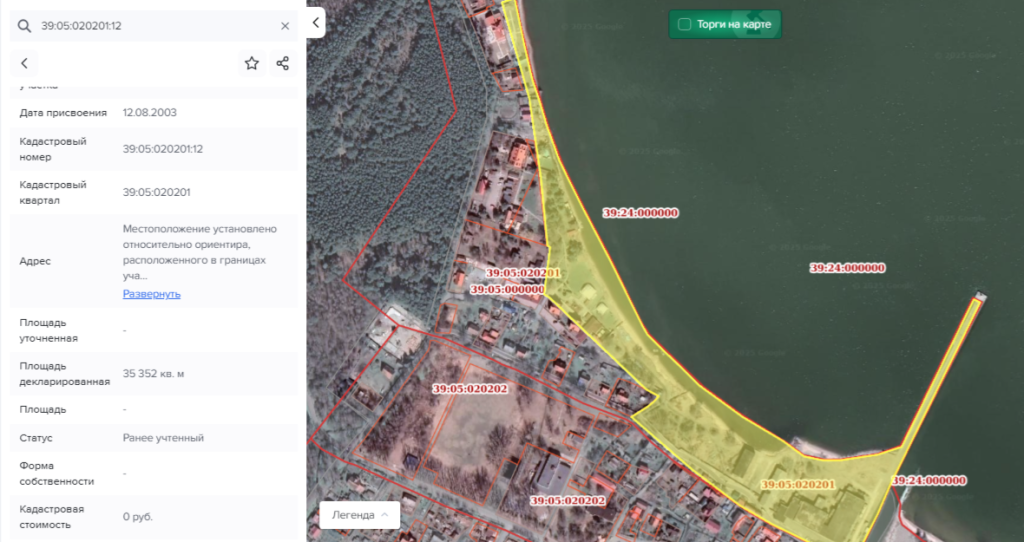Click the Кадастровый номер value 39:05:020201:12
The image size is (1024, 542).
pos(163,149)
